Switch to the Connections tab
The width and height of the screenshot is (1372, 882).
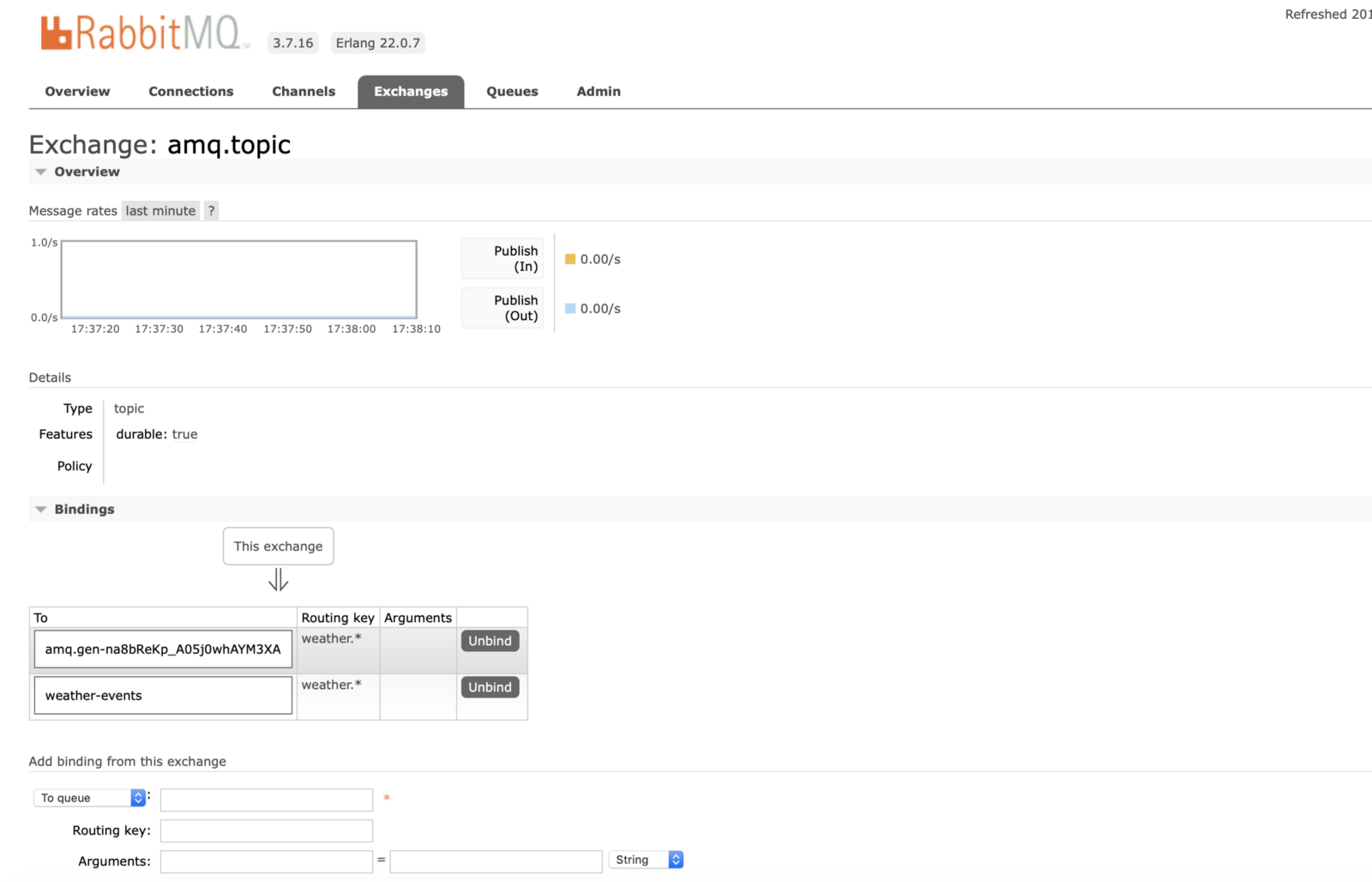pyautogui.click(x=190, y=91)
